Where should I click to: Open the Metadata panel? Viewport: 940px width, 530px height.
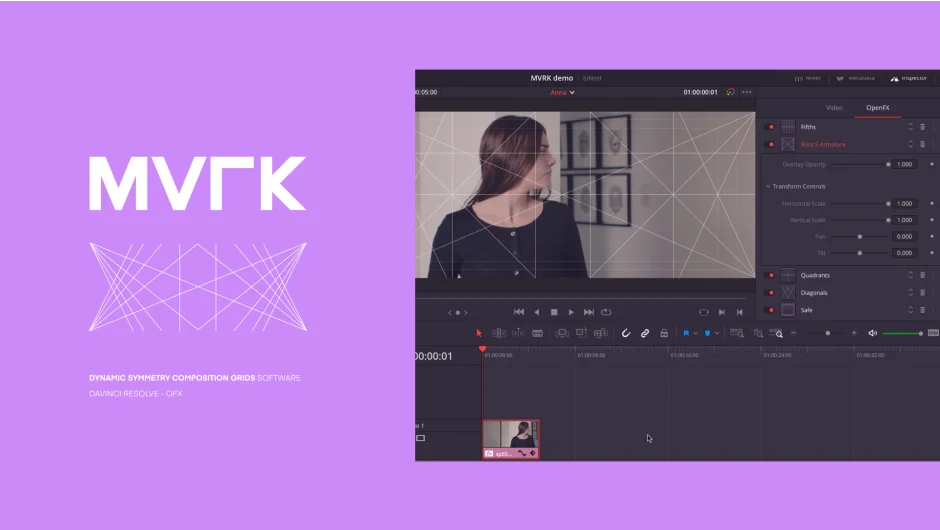coord(856,79)
